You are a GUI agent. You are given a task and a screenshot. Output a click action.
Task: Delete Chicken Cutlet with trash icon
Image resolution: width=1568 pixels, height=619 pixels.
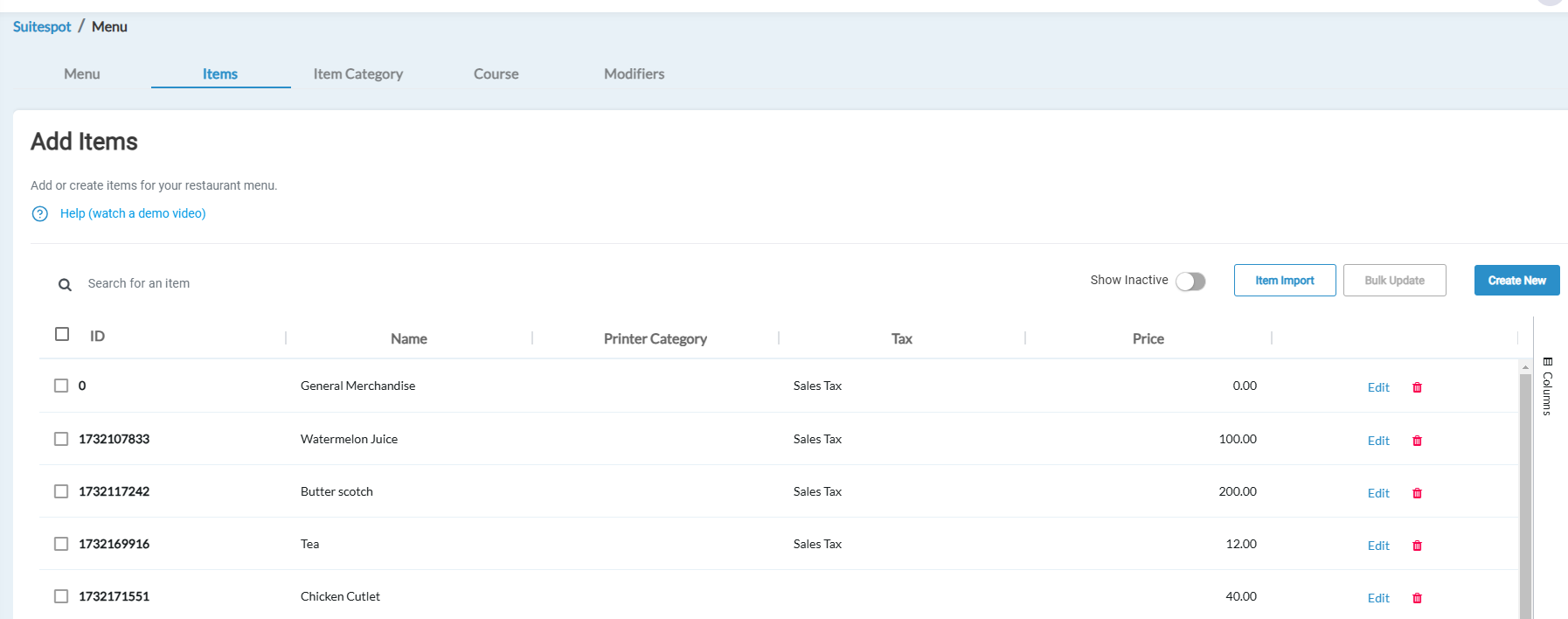tap(1417, 598)
